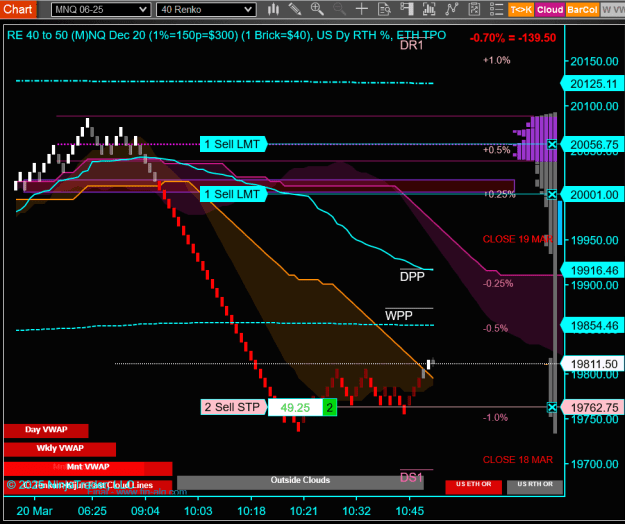This screenshot has width=625, height=524.
Task: Open chart properties list icon
Action: (497, 9)
